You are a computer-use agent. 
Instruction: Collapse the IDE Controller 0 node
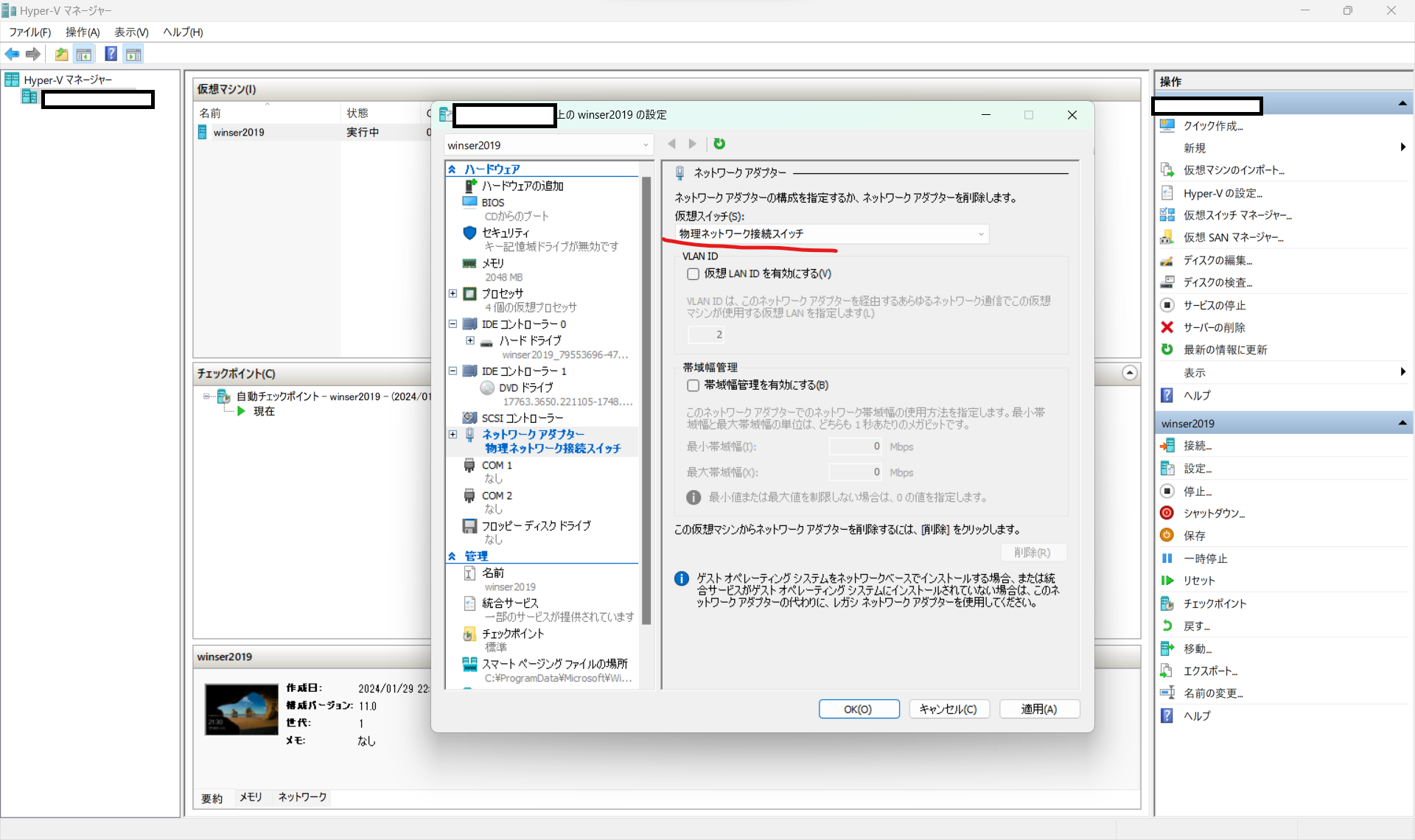tap(453, 324)
